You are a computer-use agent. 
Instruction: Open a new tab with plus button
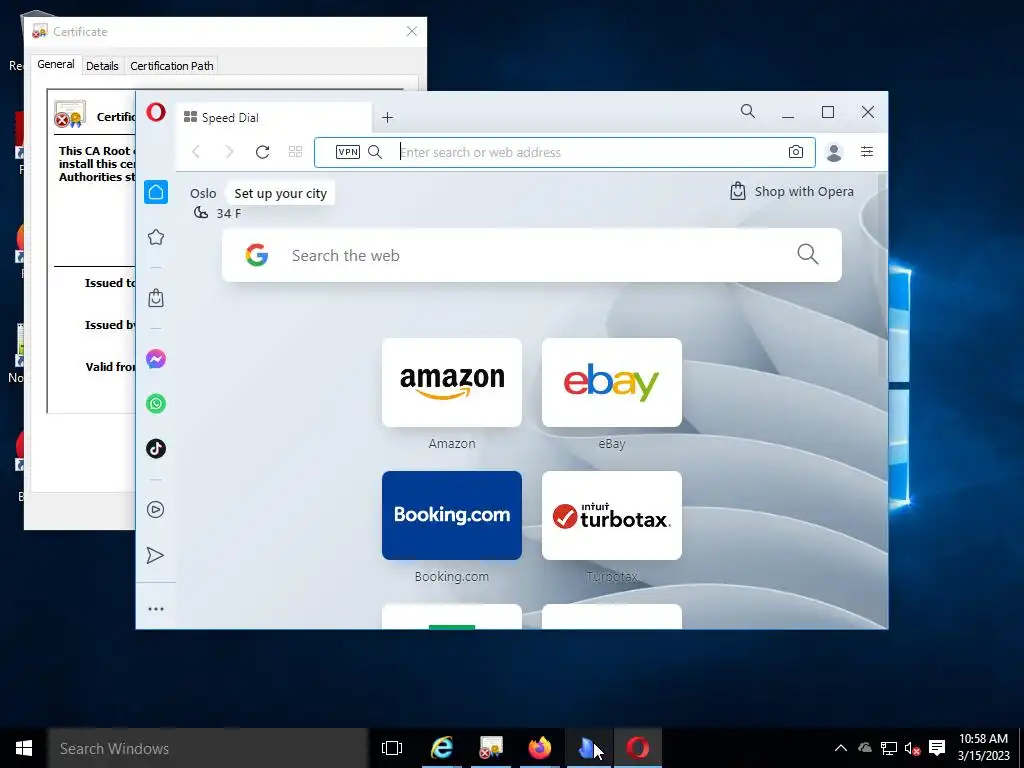tap(387, 118)
